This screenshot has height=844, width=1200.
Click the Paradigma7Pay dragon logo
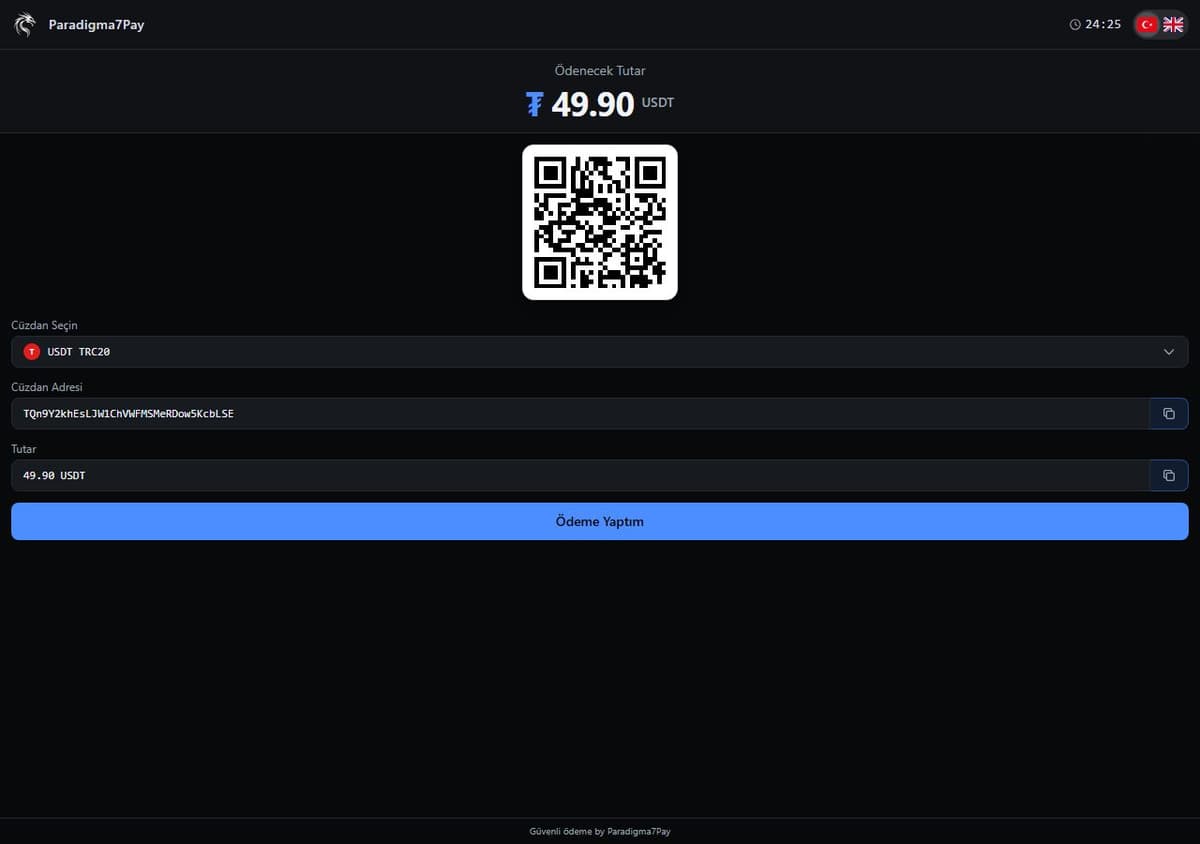25,24
